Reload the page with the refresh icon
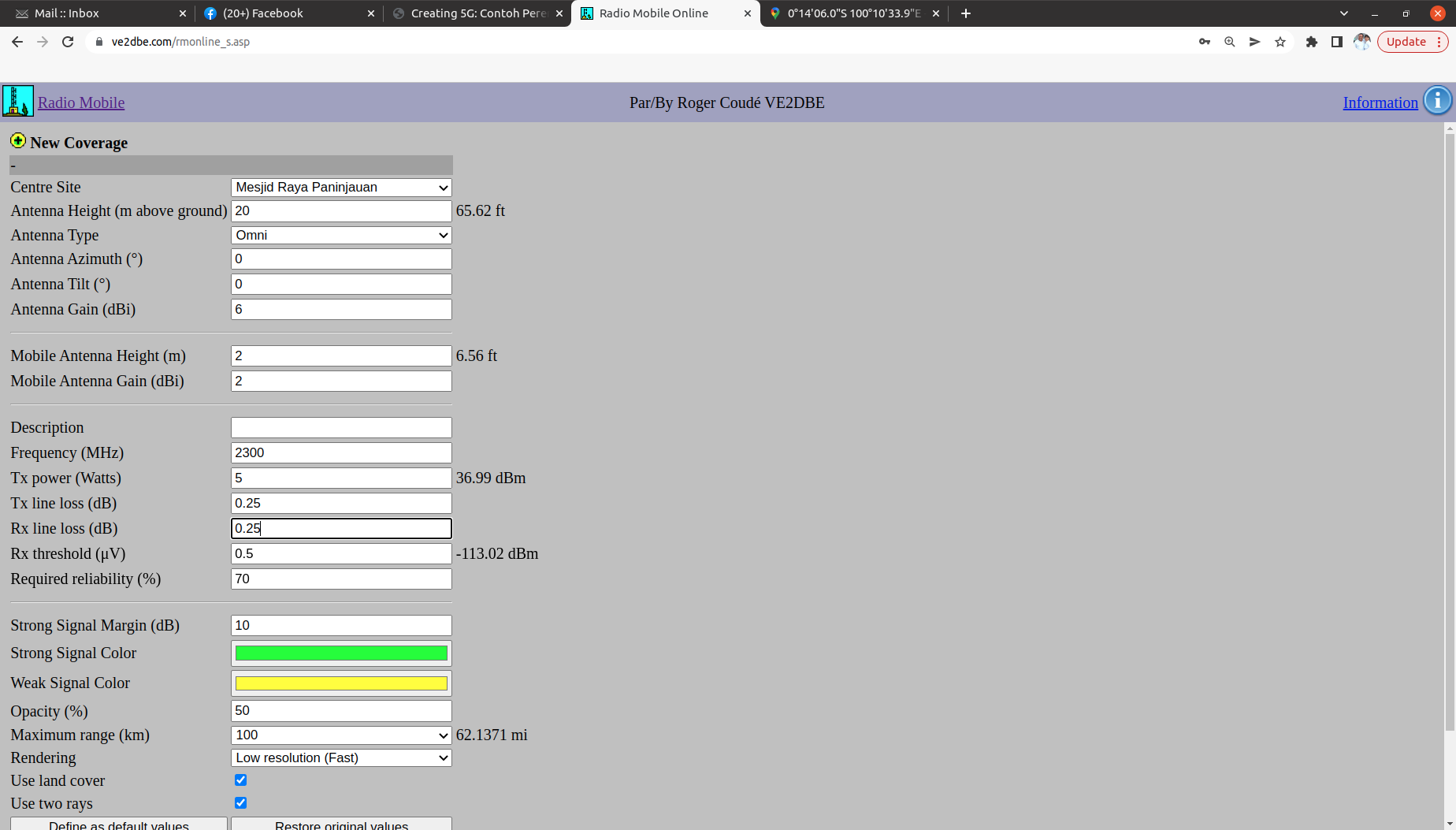 (68, 42)
